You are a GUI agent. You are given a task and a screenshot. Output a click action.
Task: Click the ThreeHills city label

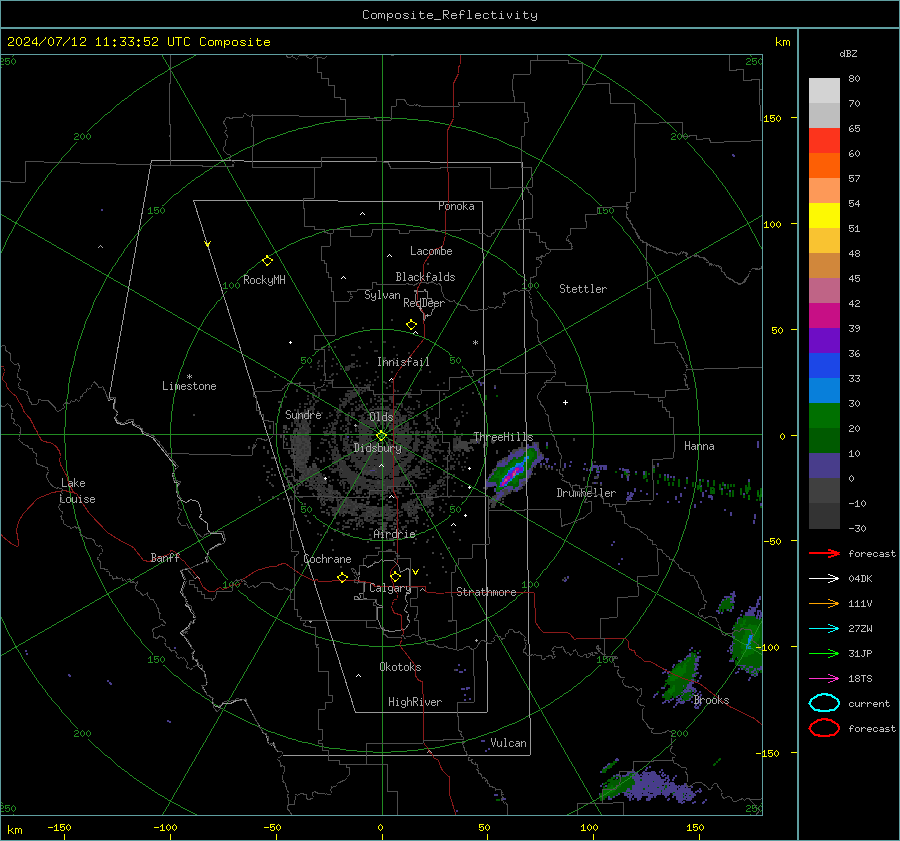pos(503,437)
